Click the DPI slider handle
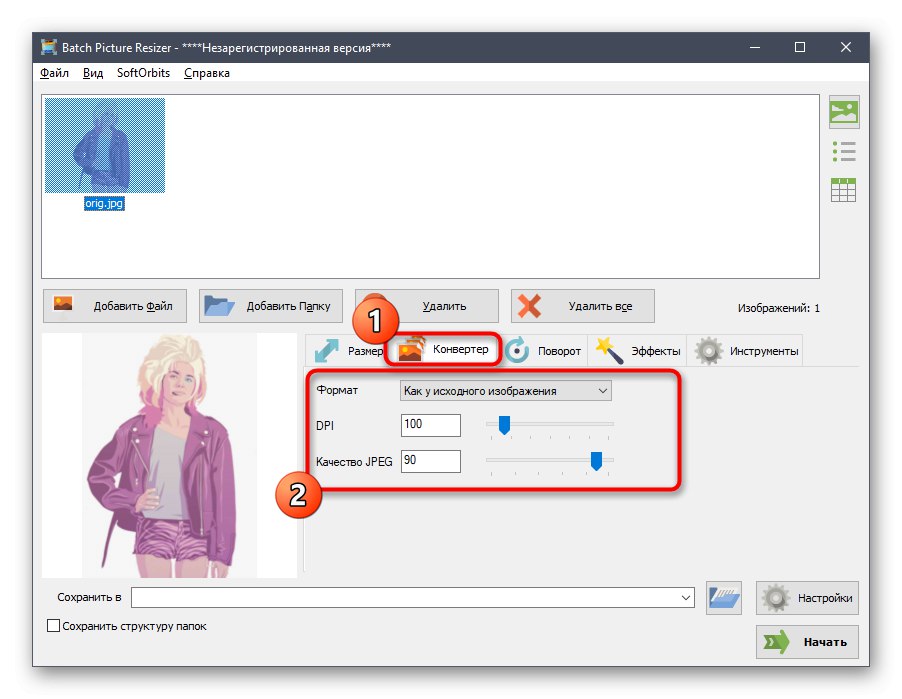Image resolution: width=902 pixels, height=699 pixels. [x=504, y=425]
